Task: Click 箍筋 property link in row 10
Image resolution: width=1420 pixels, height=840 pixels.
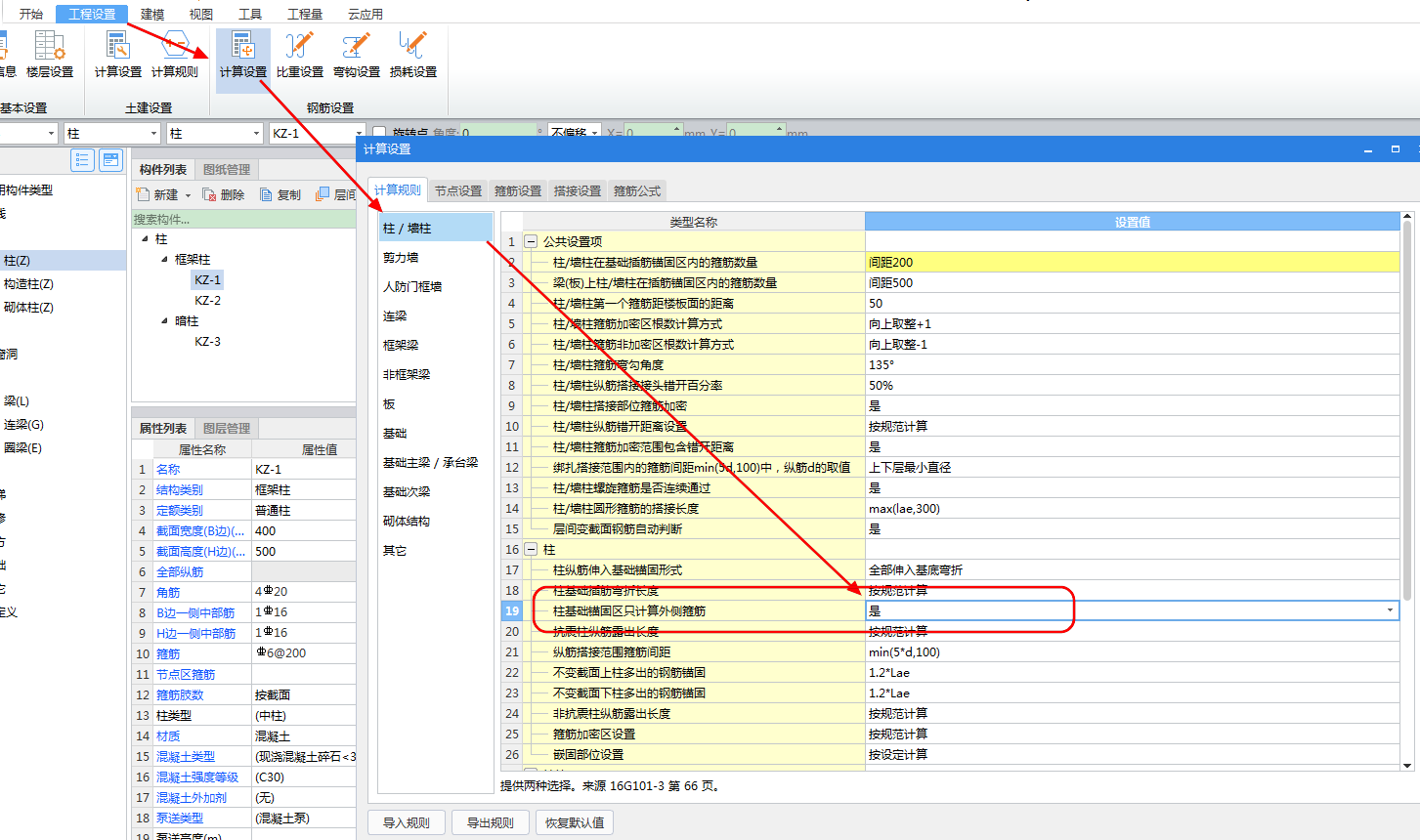Action: 168,654
